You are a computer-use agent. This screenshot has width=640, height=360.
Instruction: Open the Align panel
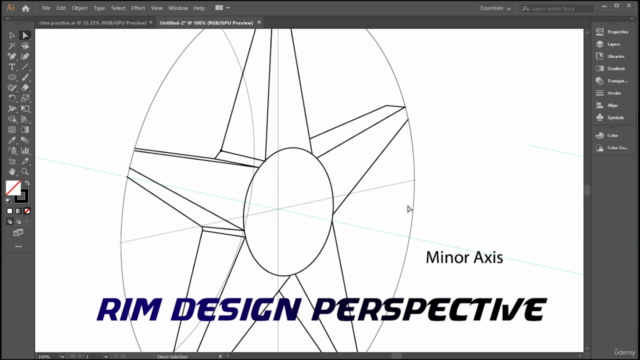pyautogui.click(x=607, y=105)
